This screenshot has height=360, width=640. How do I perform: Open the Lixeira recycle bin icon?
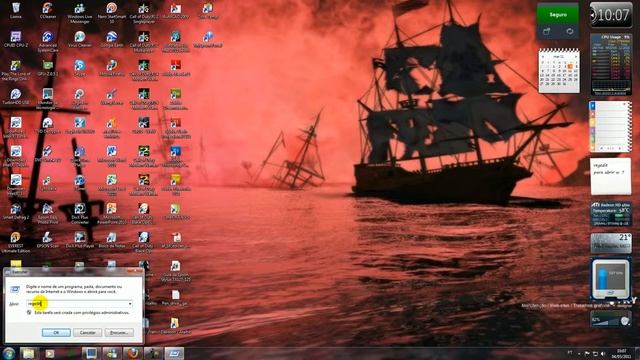pos(16,11)
